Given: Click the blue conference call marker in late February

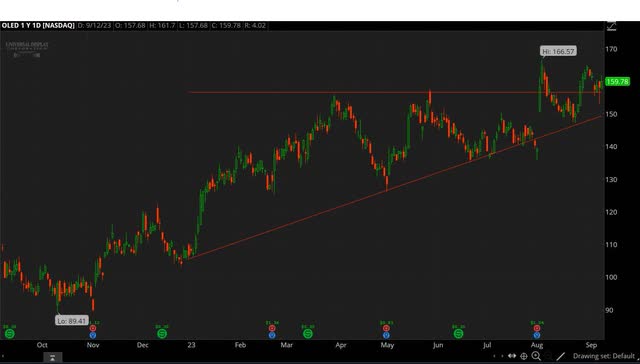Looking at the screenshot, I should pos(272,335).
